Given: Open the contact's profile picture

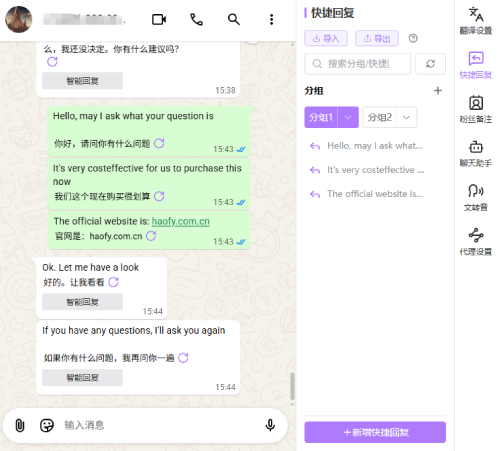Looking at the screenshot, I should pyautogui.click(x=18, y=19).
